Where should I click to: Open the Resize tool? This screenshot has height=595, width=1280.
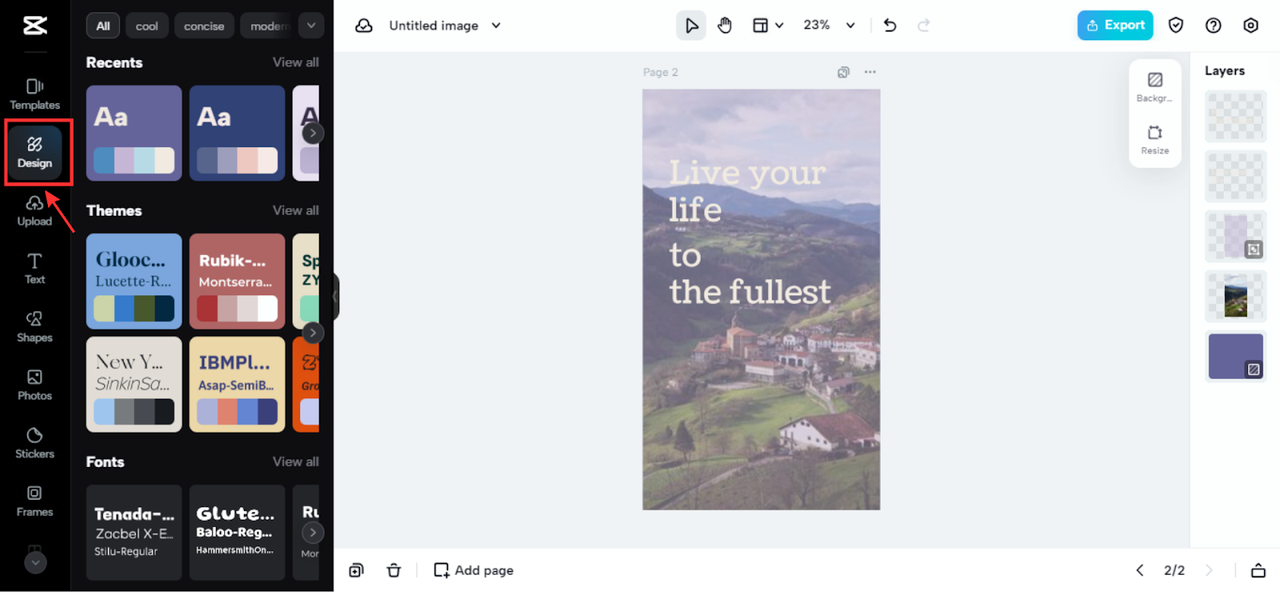point(1155,140)
